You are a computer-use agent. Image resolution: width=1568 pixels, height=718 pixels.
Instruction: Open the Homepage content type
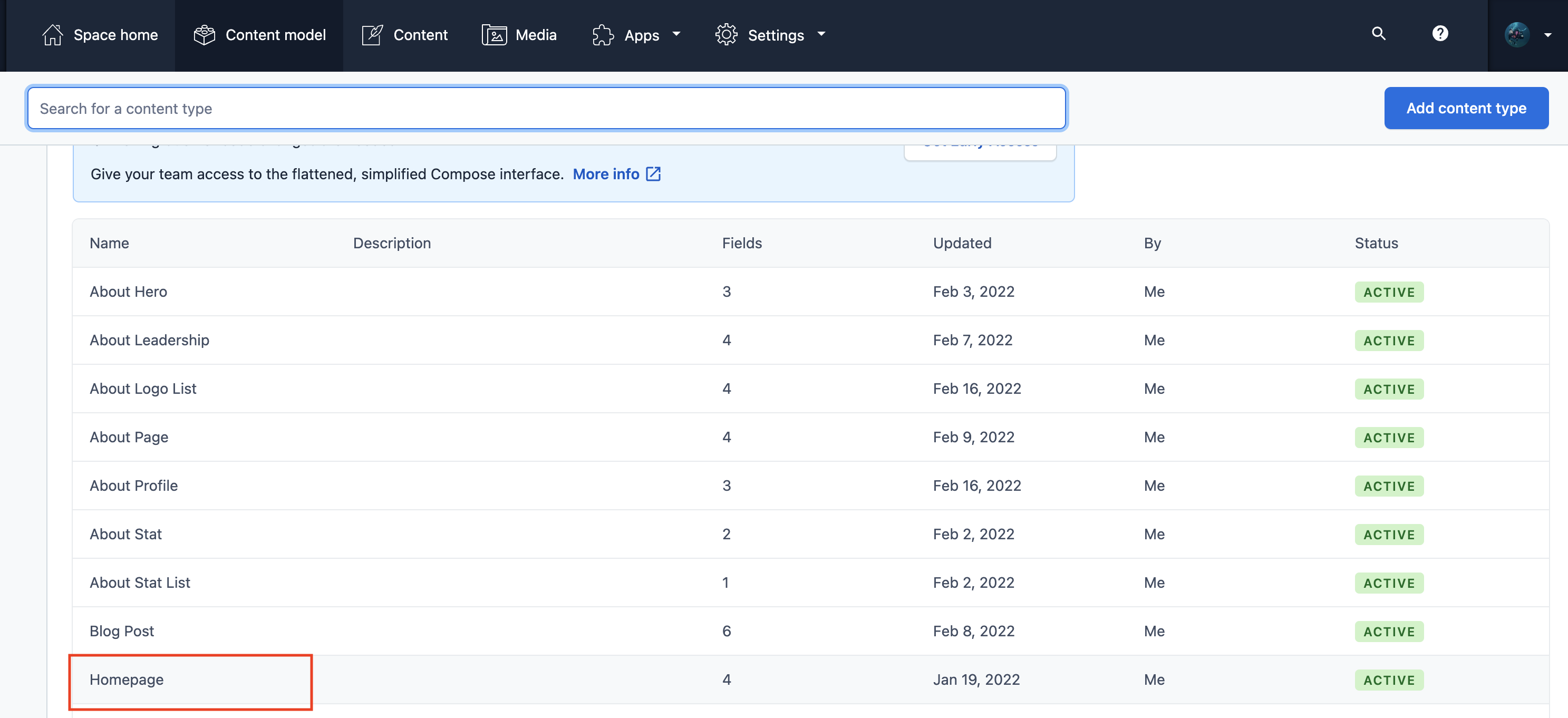click(x=127, y=679)
